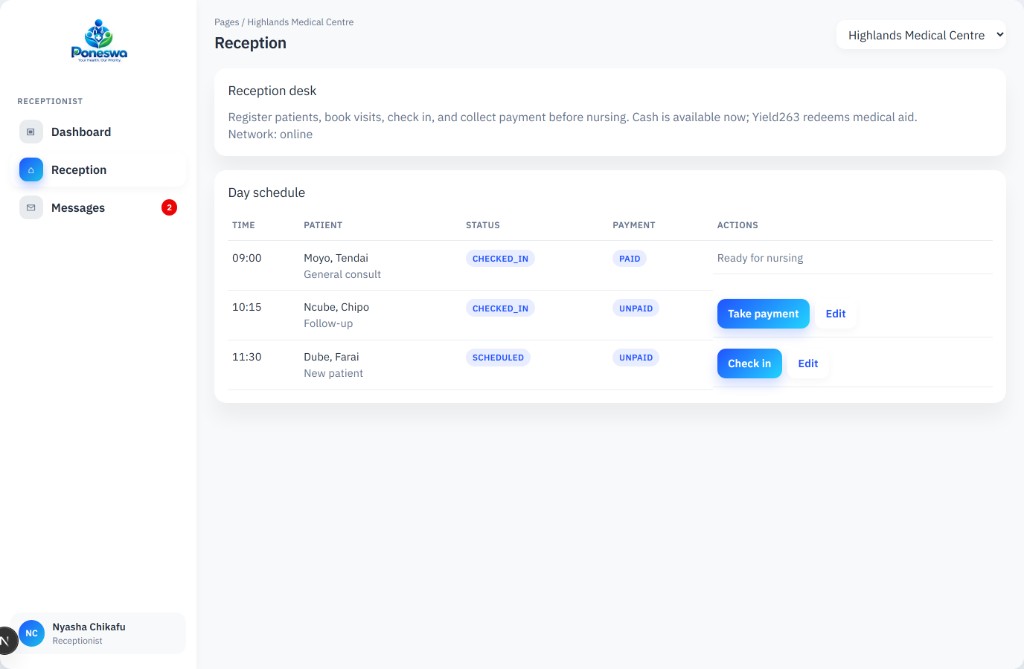Viewport: 1024px width, 669px height.
Task: Click the New patient visit type
Action: coord(333,373)
